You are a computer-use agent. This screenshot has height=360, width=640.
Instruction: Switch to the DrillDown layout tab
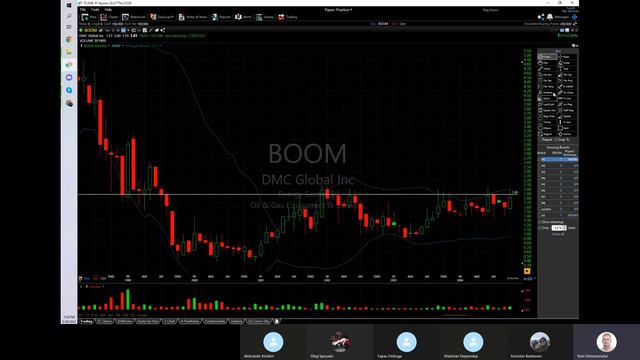124,322
